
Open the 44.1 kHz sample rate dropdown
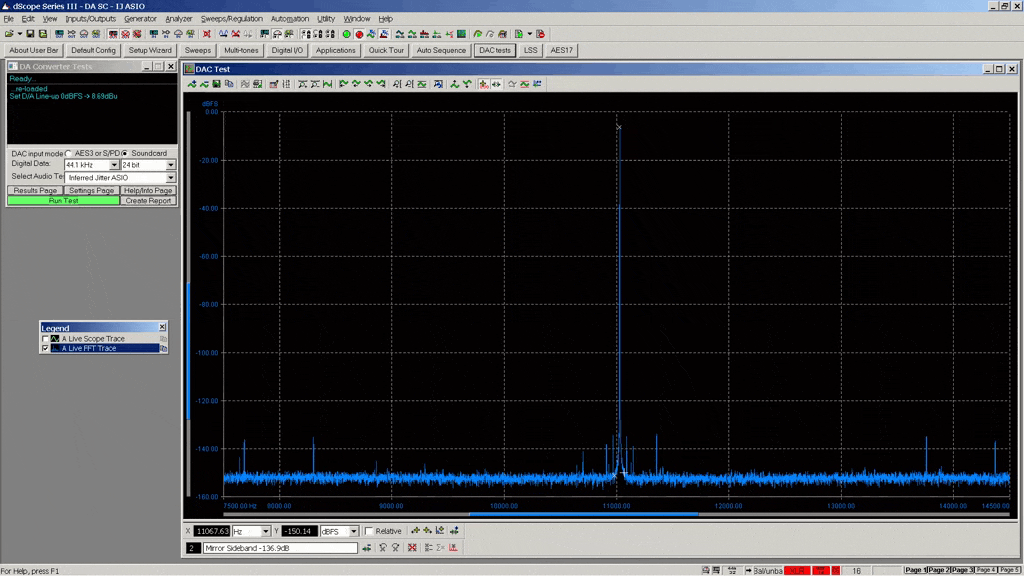click(x=114, y=165)
